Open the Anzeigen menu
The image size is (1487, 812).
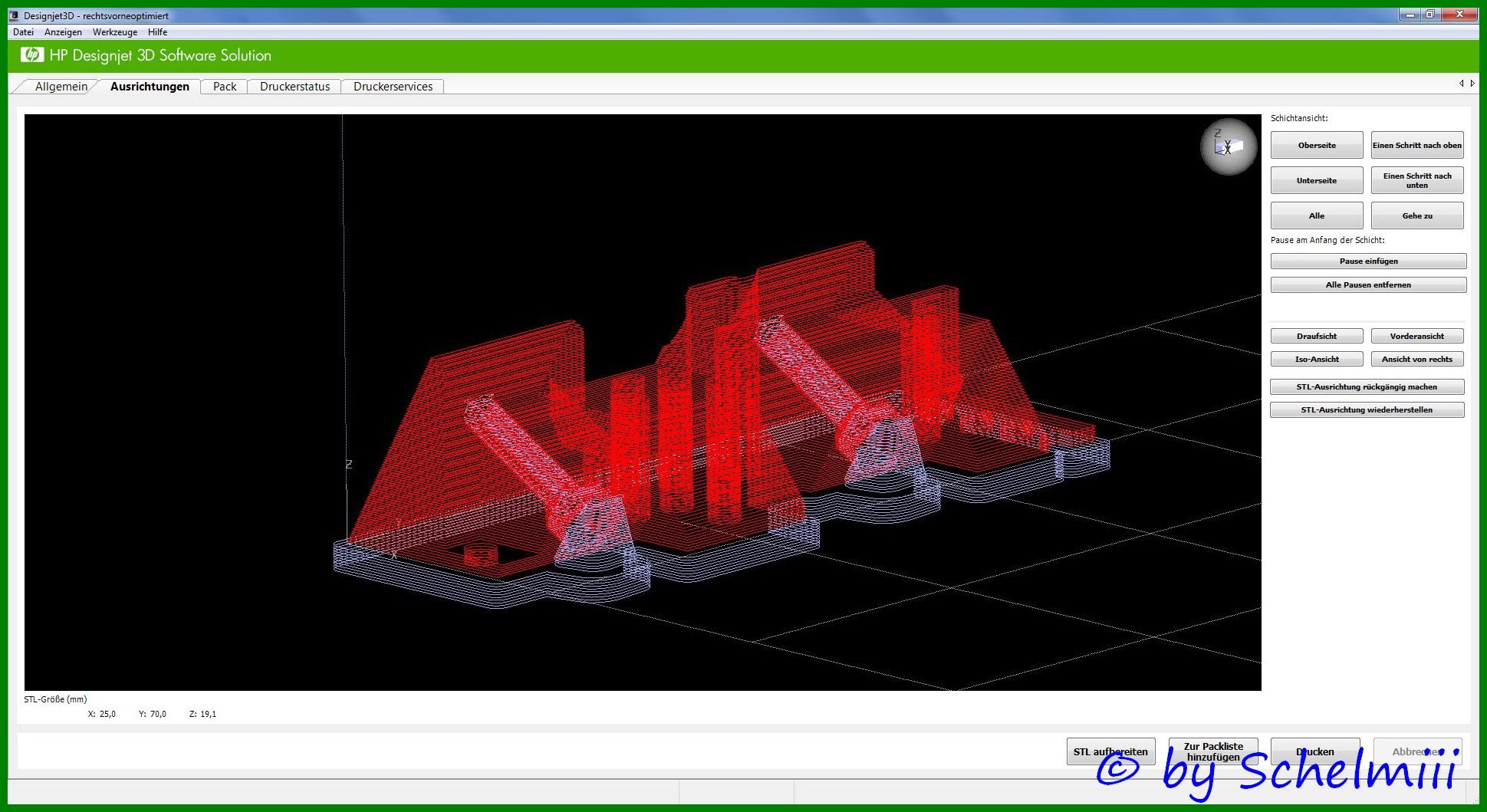(x=63, y=32)
